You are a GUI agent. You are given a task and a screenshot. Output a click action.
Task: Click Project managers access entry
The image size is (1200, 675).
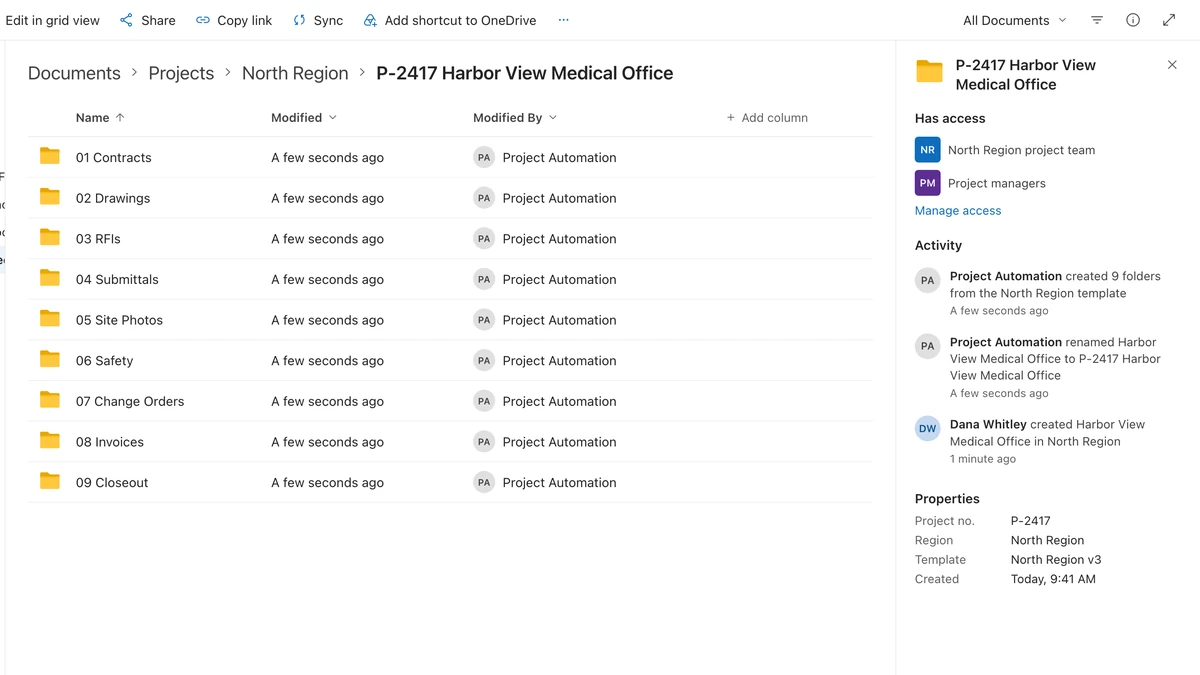(980, 183)
